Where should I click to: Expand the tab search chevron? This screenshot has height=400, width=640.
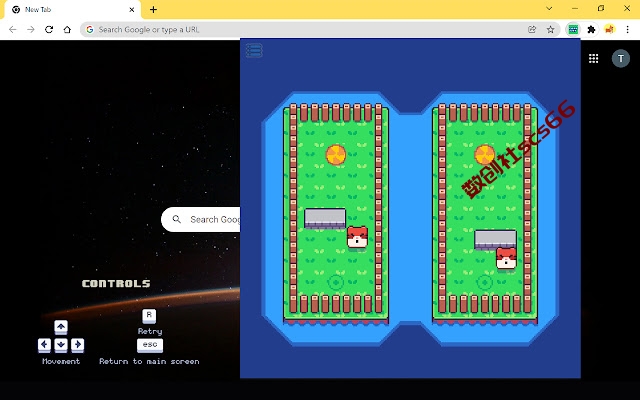coord(549,8)
